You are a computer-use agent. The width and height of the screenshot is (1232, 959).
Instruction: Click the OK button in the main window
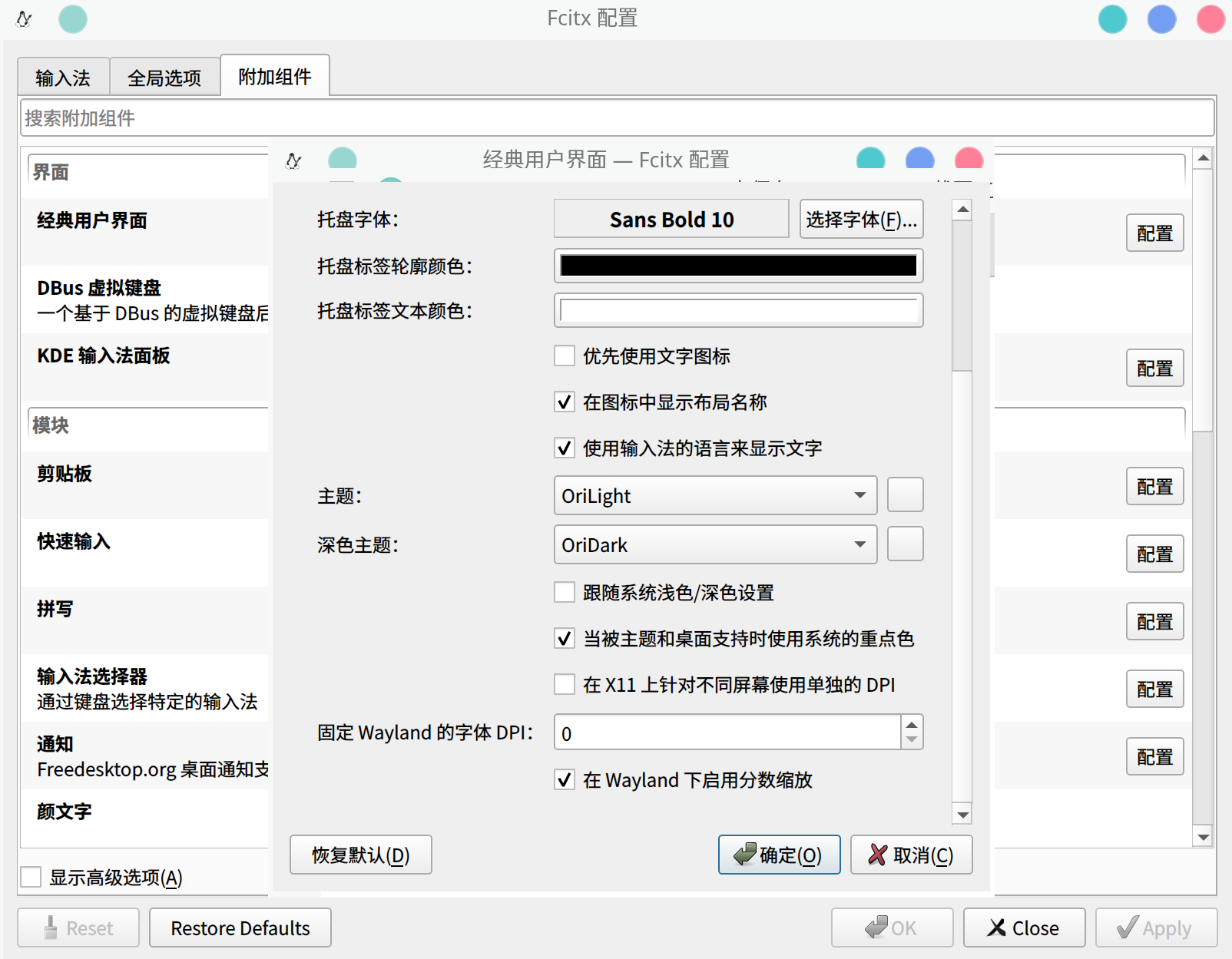pos(892,928)
